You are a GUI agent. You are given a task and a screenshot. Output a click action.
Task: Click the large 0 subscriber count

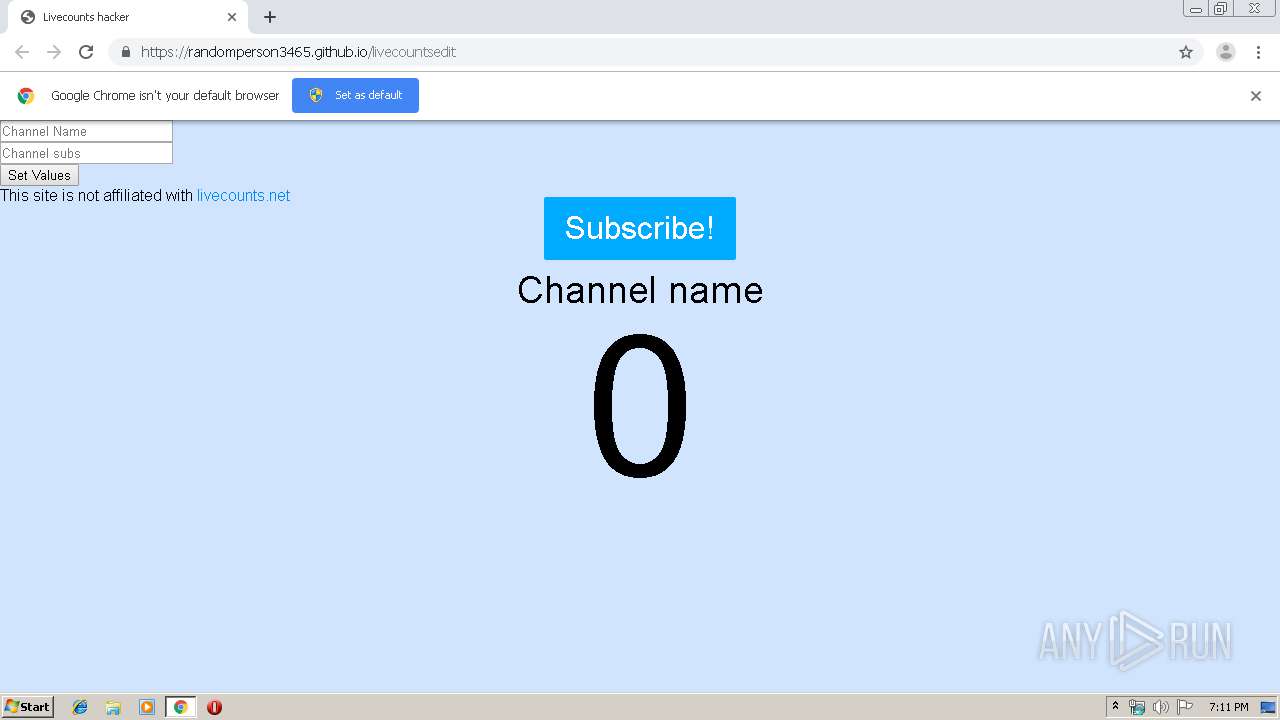tap(640, 405)
